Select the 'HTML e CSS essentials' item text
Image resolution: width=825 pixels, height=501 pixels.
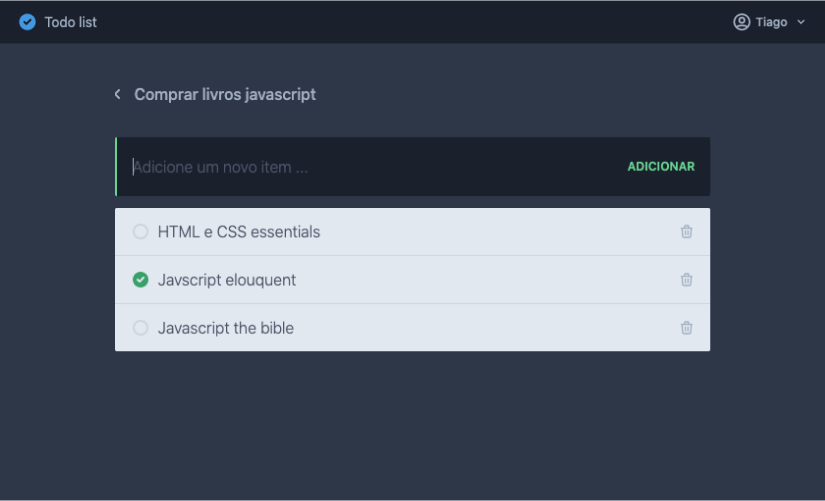[239, 232]
